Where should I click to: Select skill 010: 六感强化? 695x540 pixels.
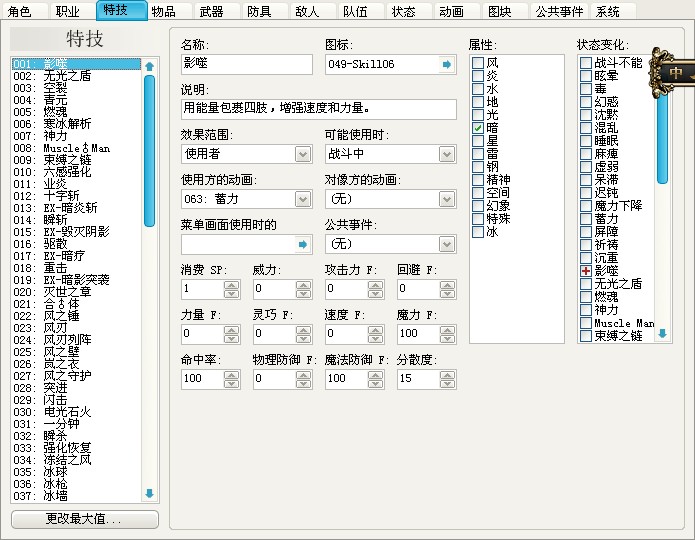(76, 172)
